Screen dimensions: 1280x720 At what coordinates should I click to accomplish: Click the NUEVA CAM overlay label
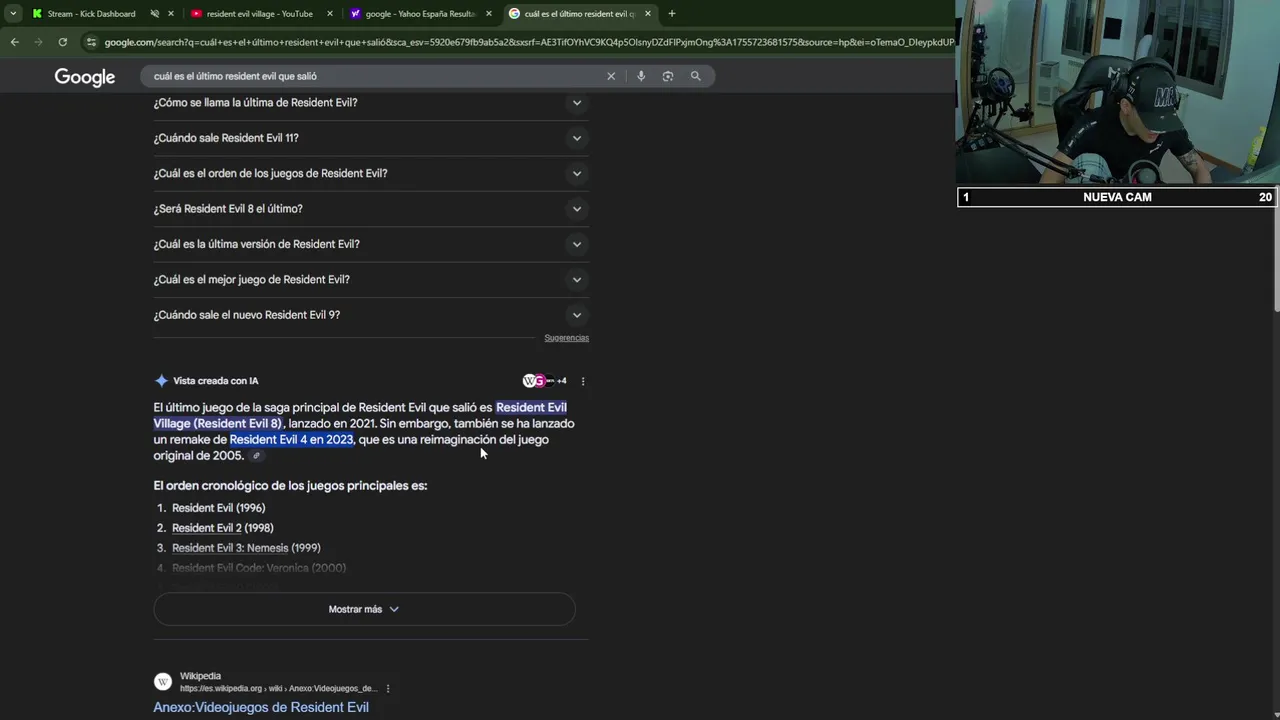coord(1117,197)
